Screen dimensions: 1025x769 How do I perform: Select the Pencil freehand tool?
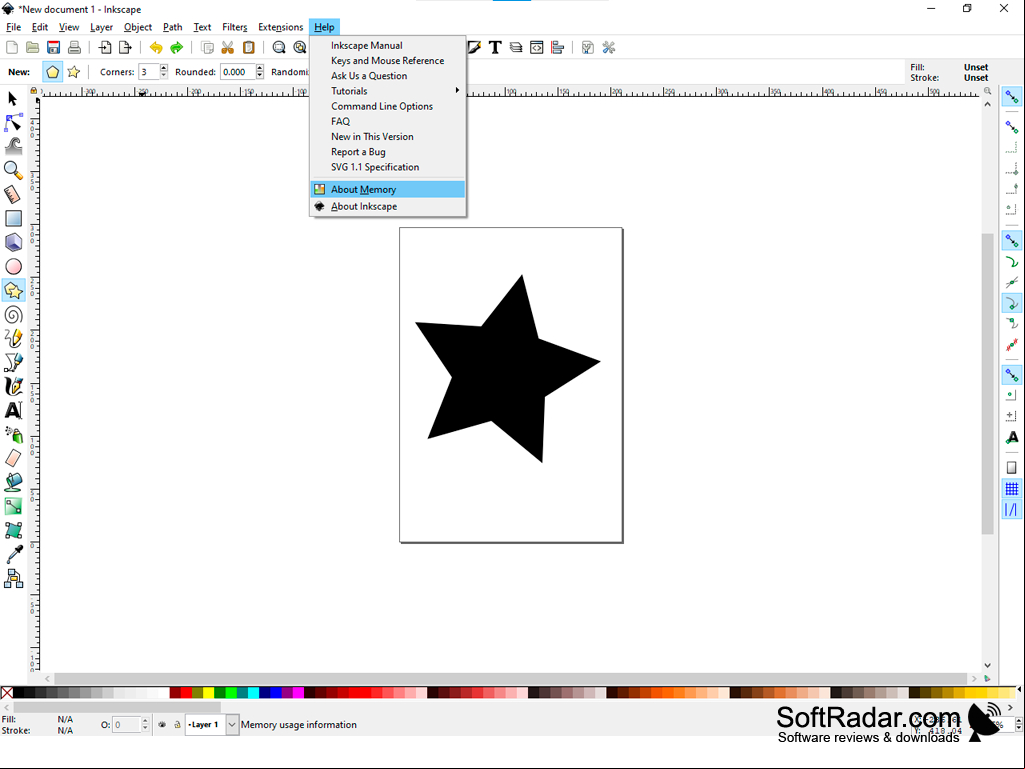[13, 339]
